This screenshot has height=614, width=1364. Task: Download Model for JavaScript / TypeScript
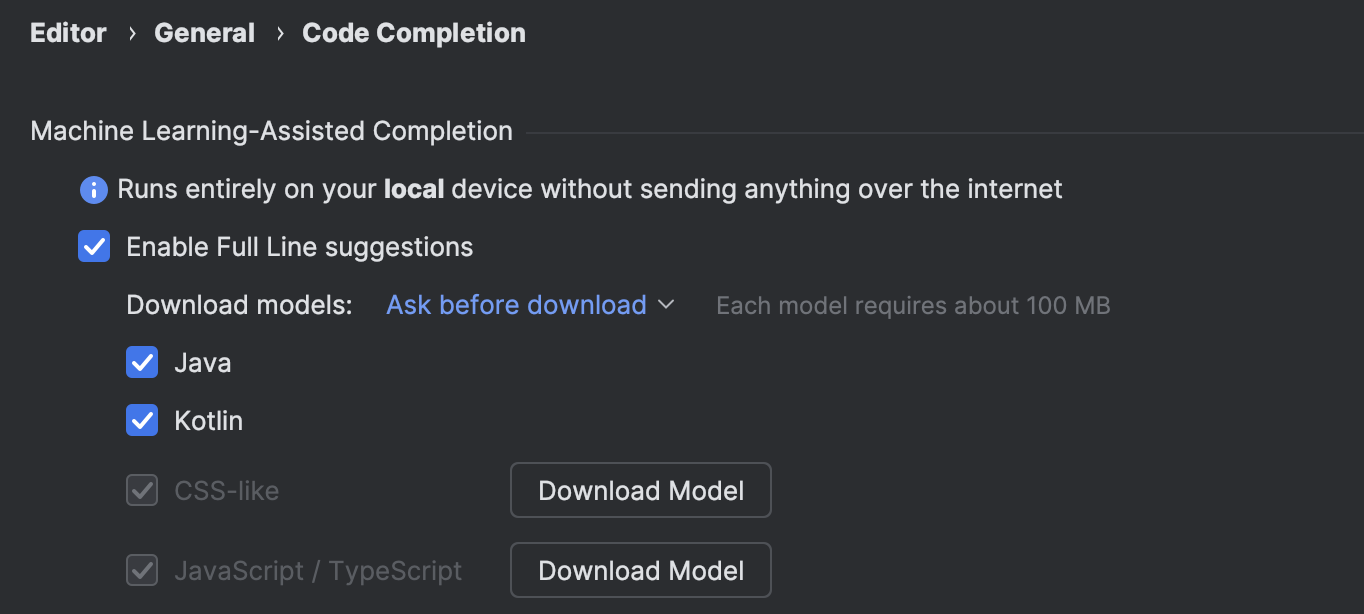(x=641, y=570)
